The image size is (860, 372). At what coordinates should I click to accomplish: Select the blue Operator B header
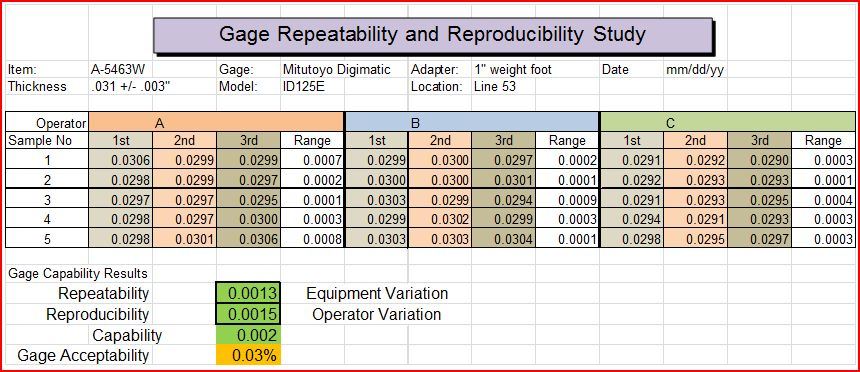click(x=472, y=122)
